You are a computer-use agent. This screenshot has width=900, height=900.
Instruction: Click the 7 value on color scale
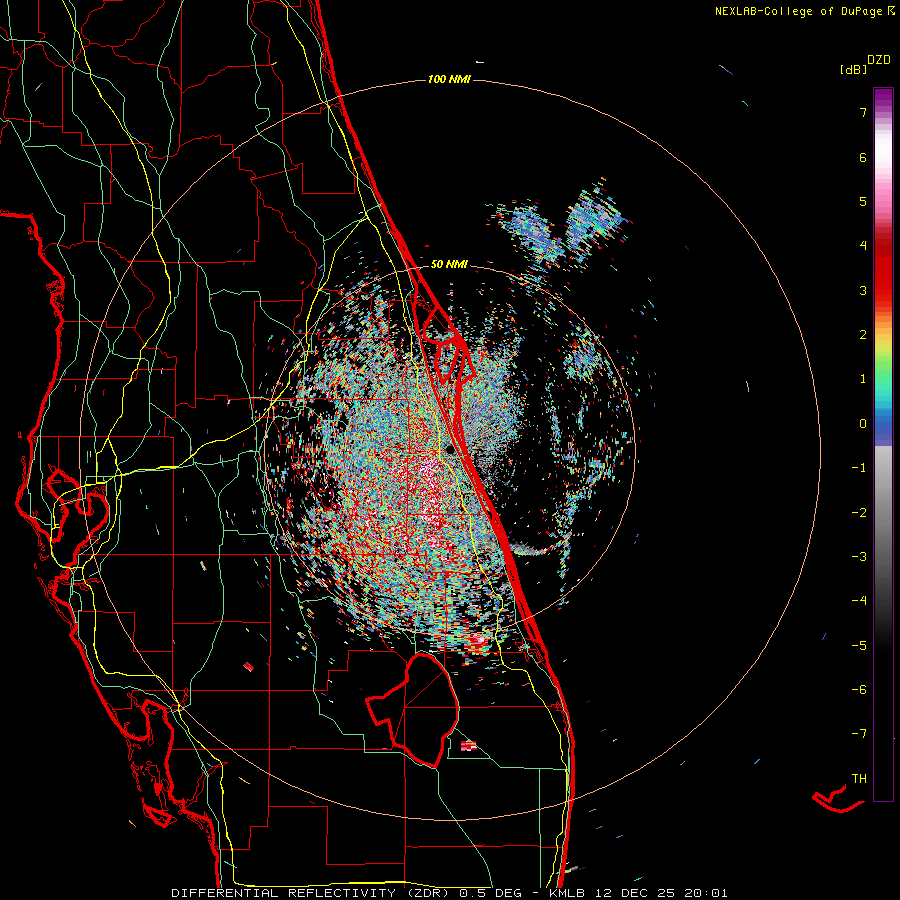pyautogui.click(x=863, y=112)
